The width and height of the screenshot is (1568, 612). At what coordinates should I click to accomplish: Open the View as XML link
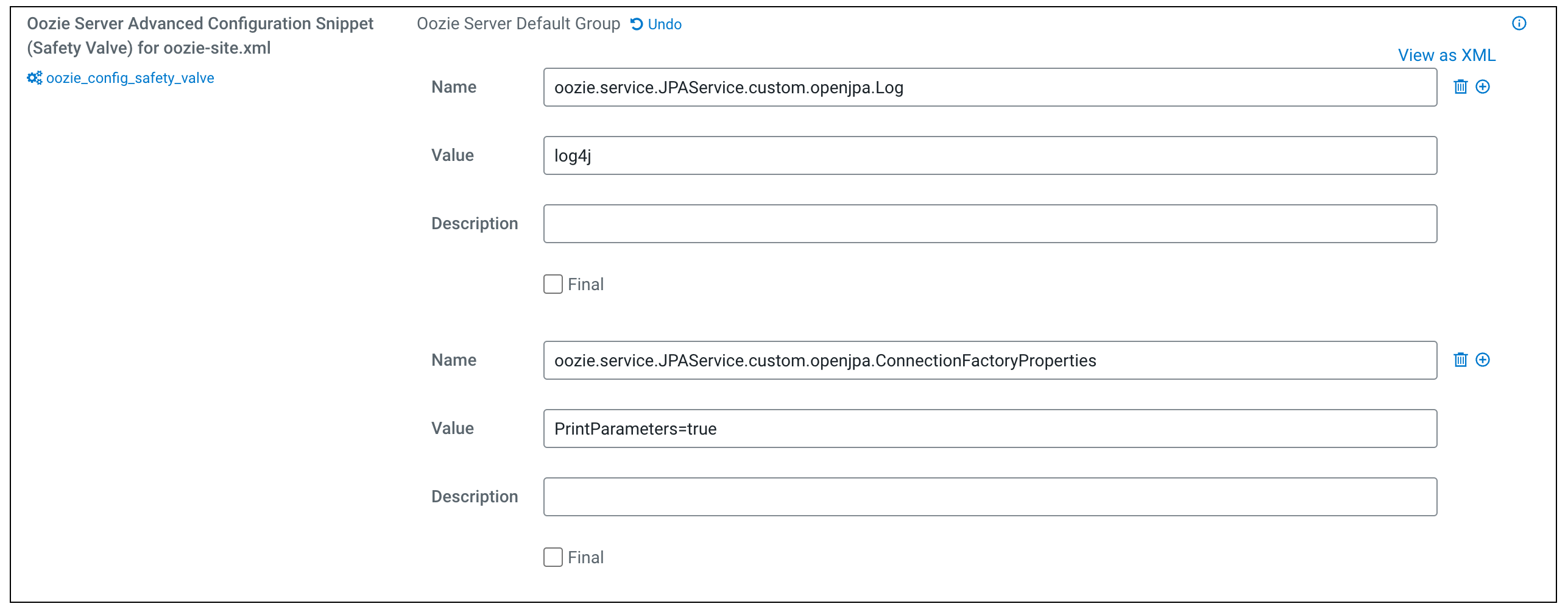click(1446, 55)
